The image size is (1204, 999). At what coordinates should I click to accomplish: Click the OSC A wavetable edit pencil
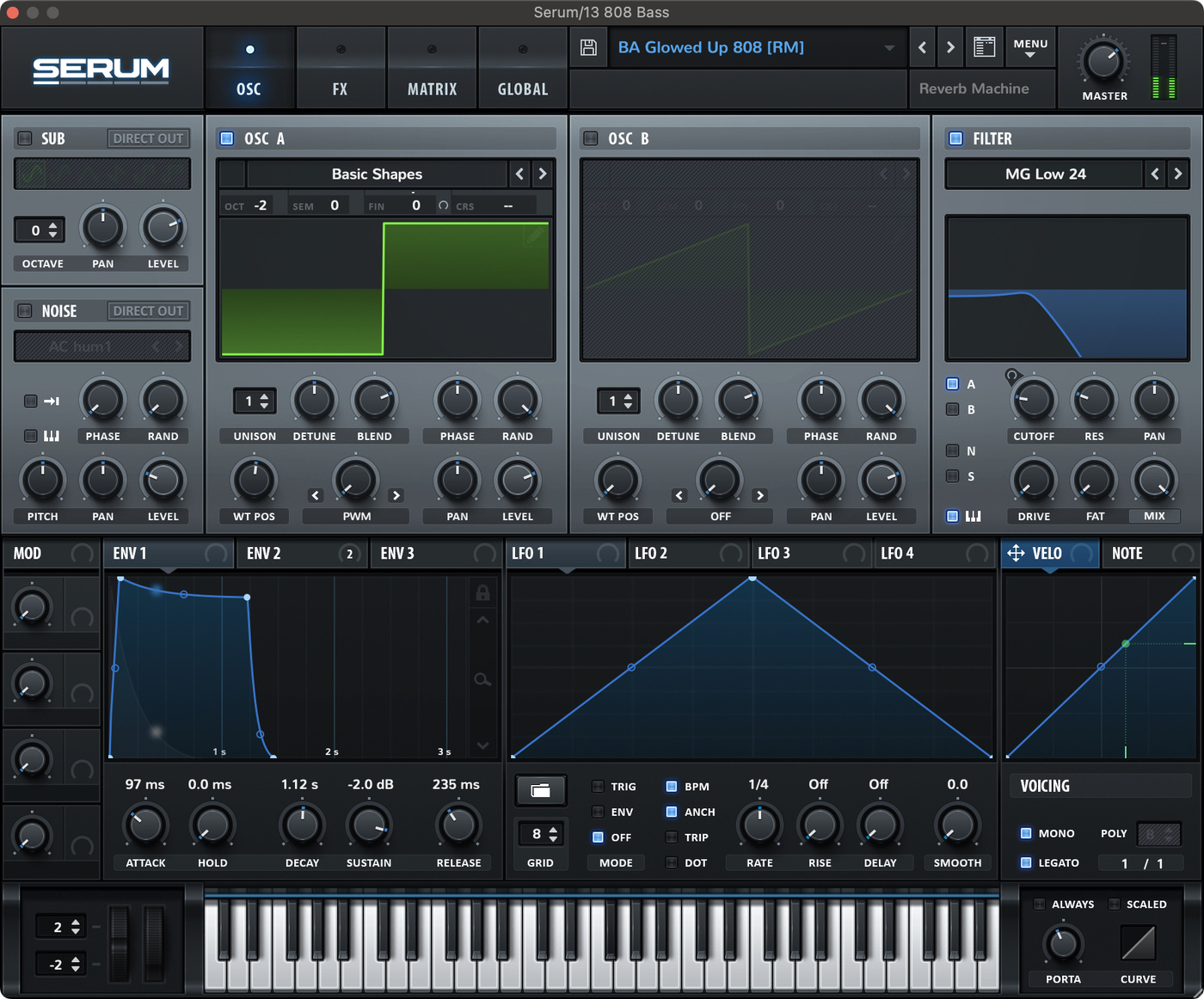click(534, 235)
